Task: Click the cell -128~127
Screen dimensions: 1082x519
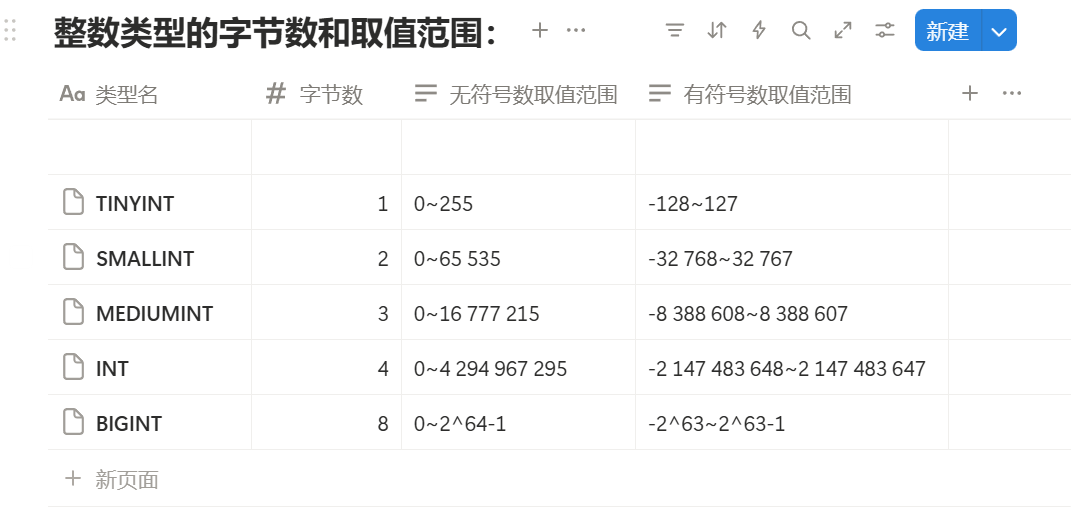Action: click(791, 202)
